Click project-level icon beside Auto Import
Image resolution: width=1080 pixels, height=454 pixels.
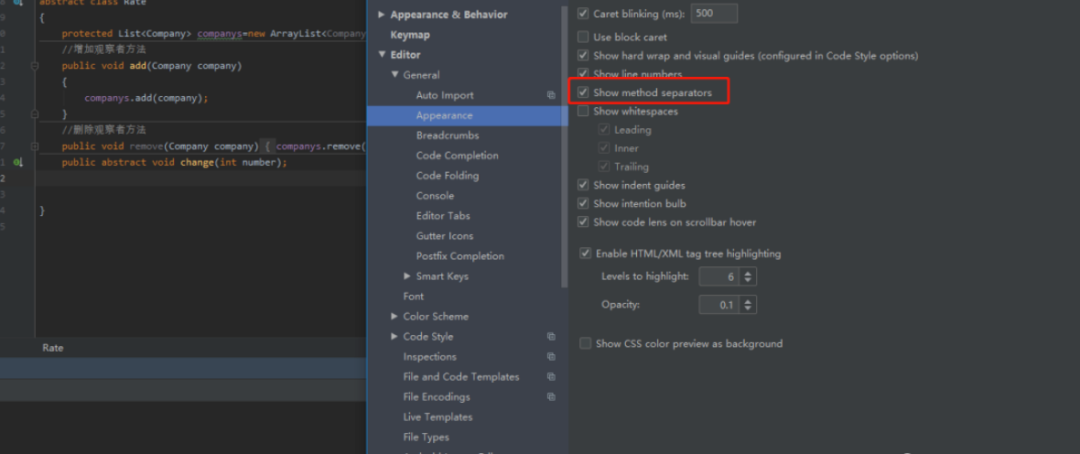click(551, 95)
